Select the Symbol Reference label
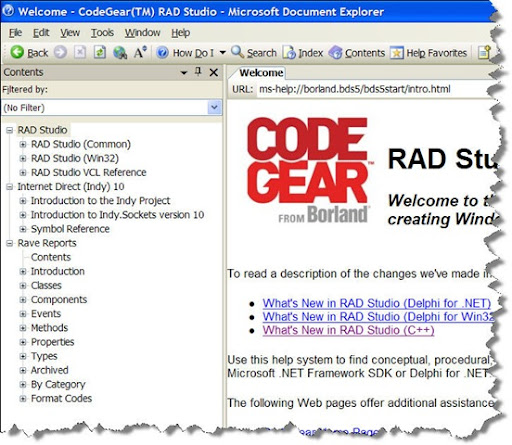The image size is (512, 445). point(70,229)
